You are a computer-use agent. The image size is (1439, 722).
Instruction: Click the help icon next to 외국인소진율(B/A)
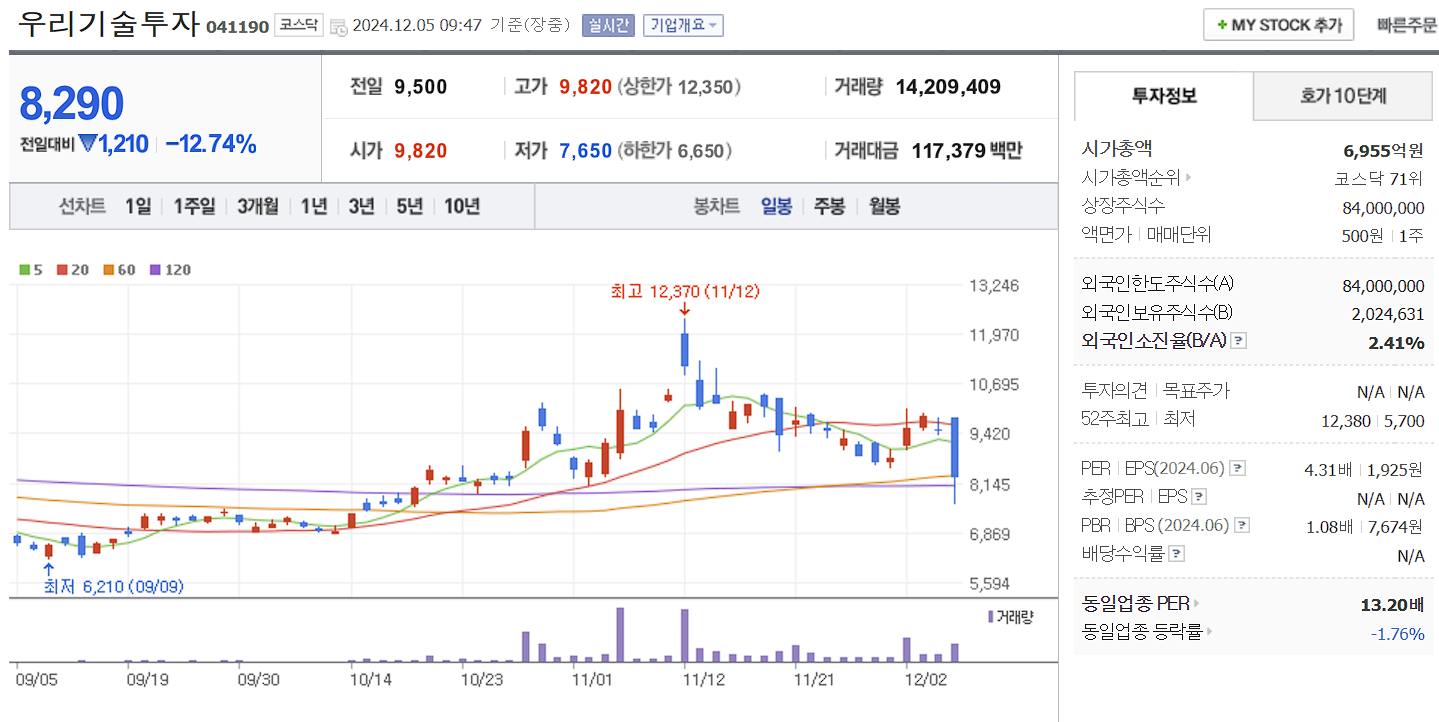(x=1238, y=342)
